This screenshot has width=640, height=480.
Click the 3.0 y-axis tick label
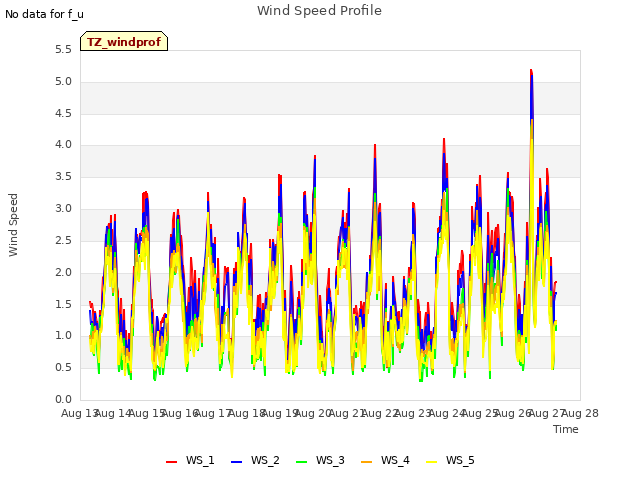(63, 209)
